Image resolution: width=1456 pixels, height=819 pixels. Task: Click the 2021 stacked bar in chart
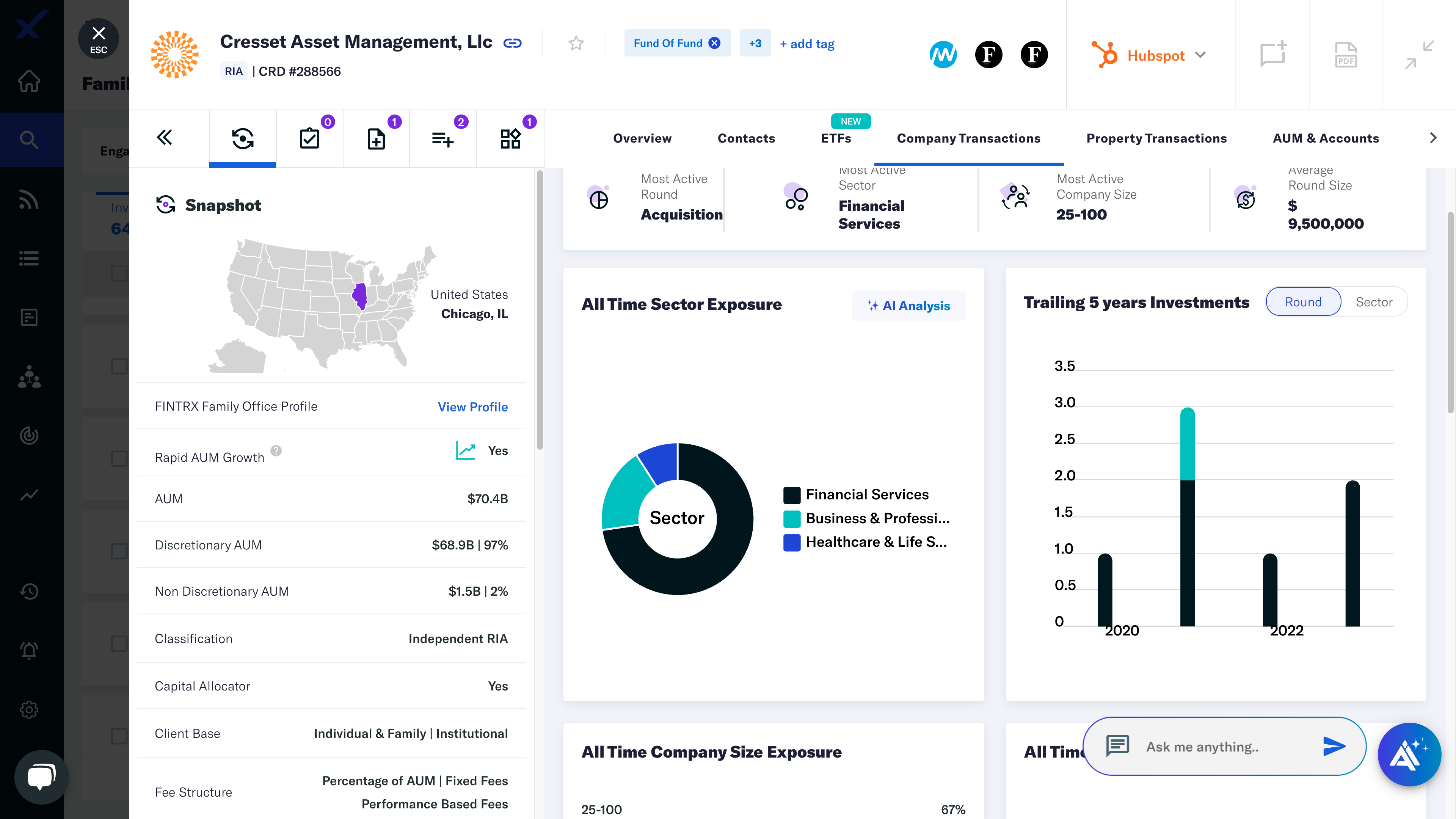pyautogui.click(x=1187, y=516)
